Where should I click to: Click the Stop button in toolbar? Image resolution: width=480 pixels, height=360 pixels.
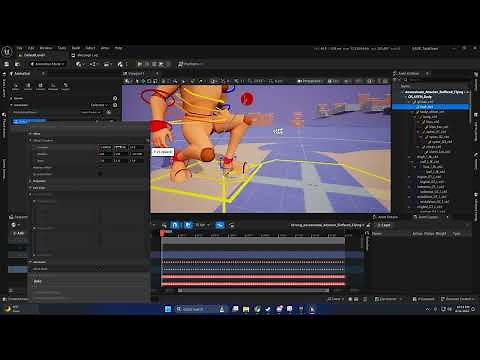(x=154, y=64)
